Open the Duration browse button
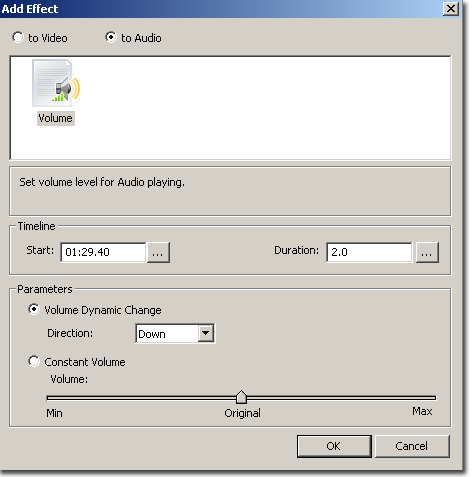This screenshot has height=477, width=472. (x=427, y=253)
